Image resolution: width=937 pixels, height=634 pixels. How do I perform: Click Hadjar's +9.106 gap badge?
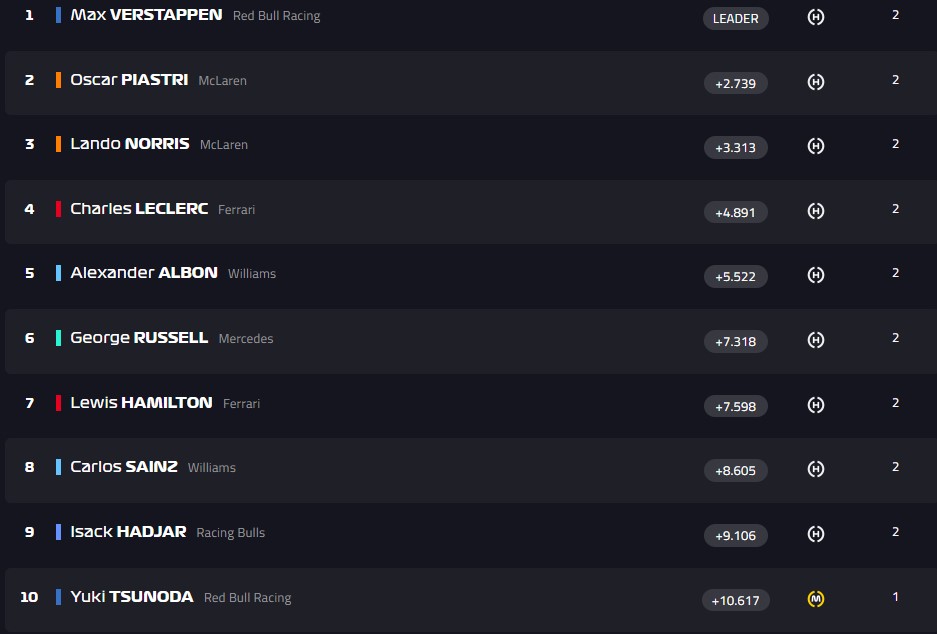click(736, 535)
